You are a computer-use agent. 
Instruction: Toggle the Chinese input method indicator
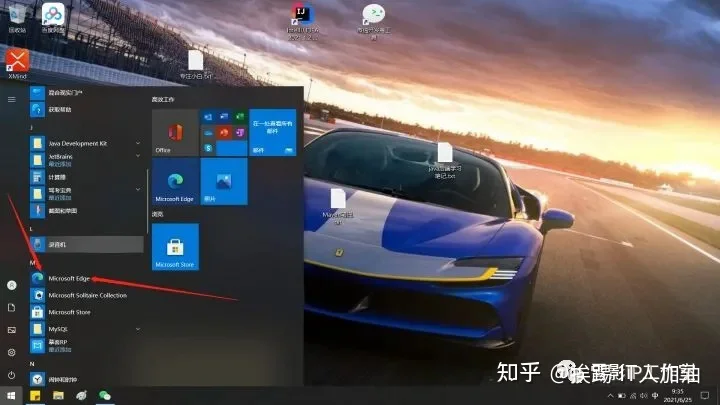point(655,395)
